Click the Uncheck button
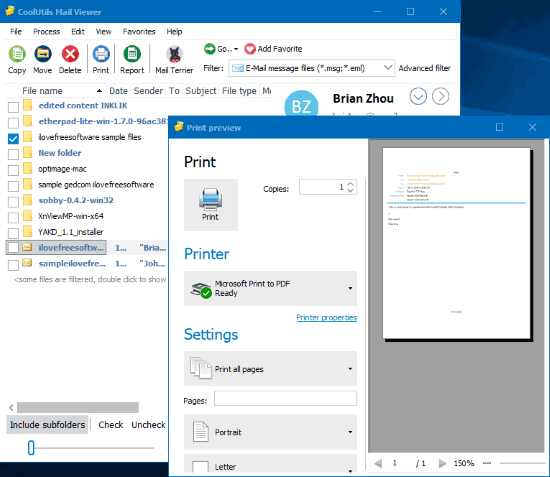Image resolution: width=550 pixels, height=477 pixels. [148, 424]
